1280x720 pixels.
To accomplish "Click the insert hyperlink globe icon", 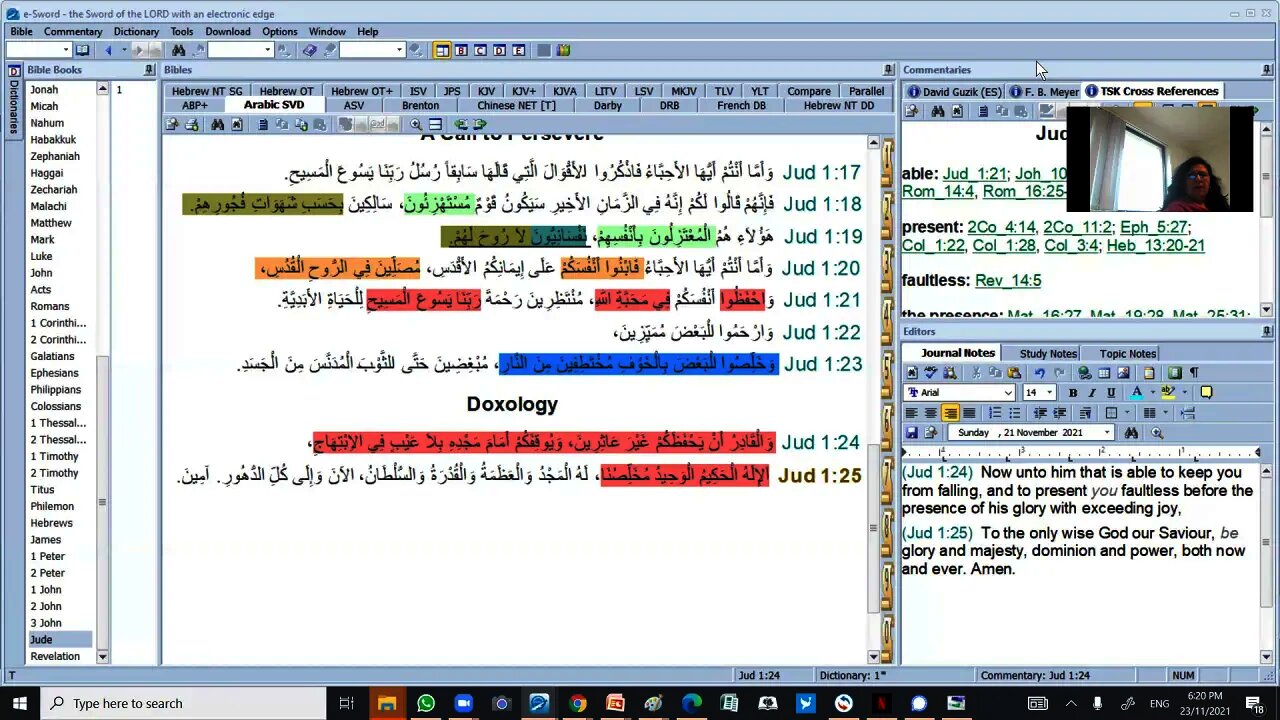I will tap(1084, 373).
